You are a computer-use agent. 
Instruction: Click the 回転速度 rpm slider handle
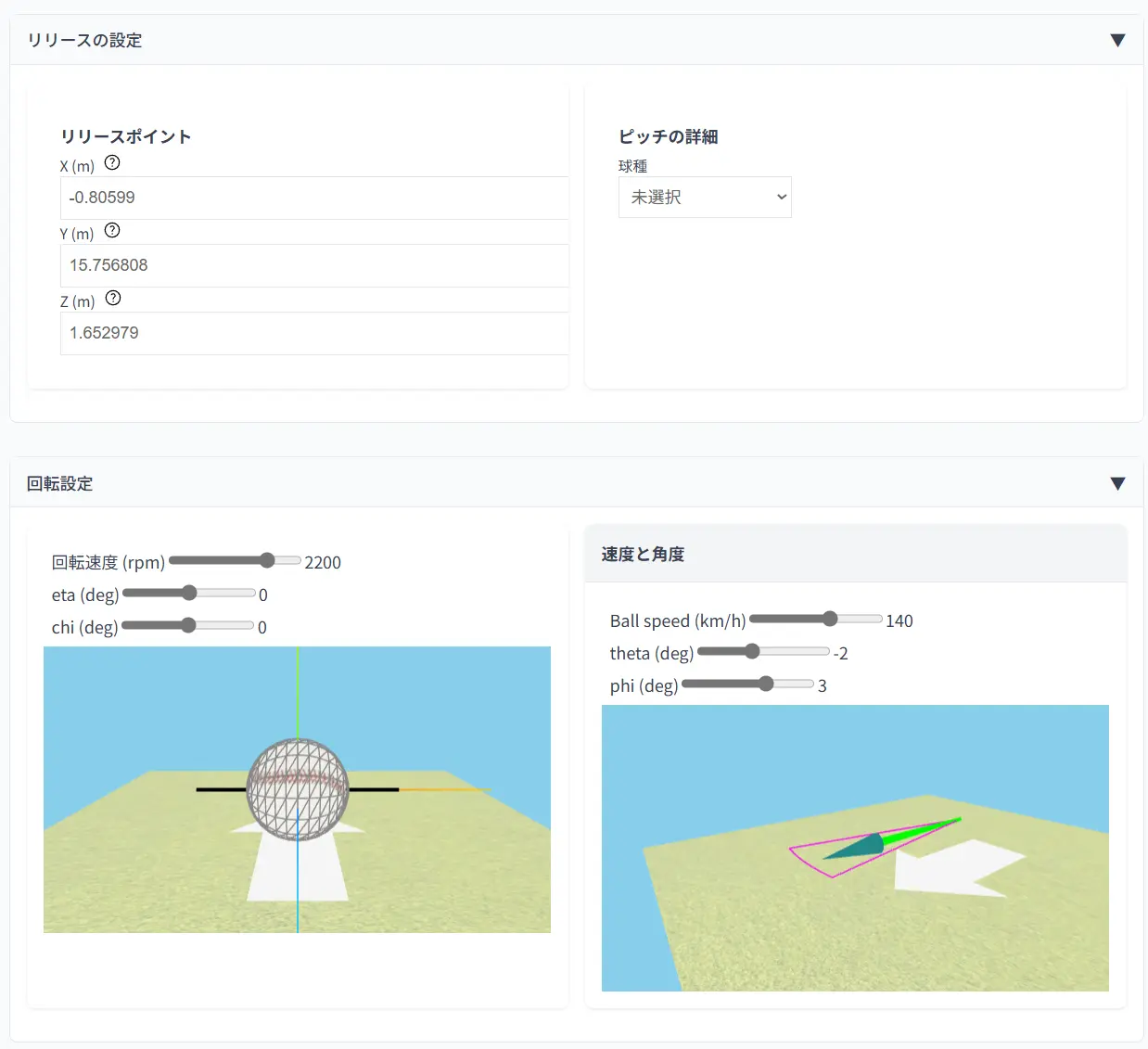[x=267, y=560]
